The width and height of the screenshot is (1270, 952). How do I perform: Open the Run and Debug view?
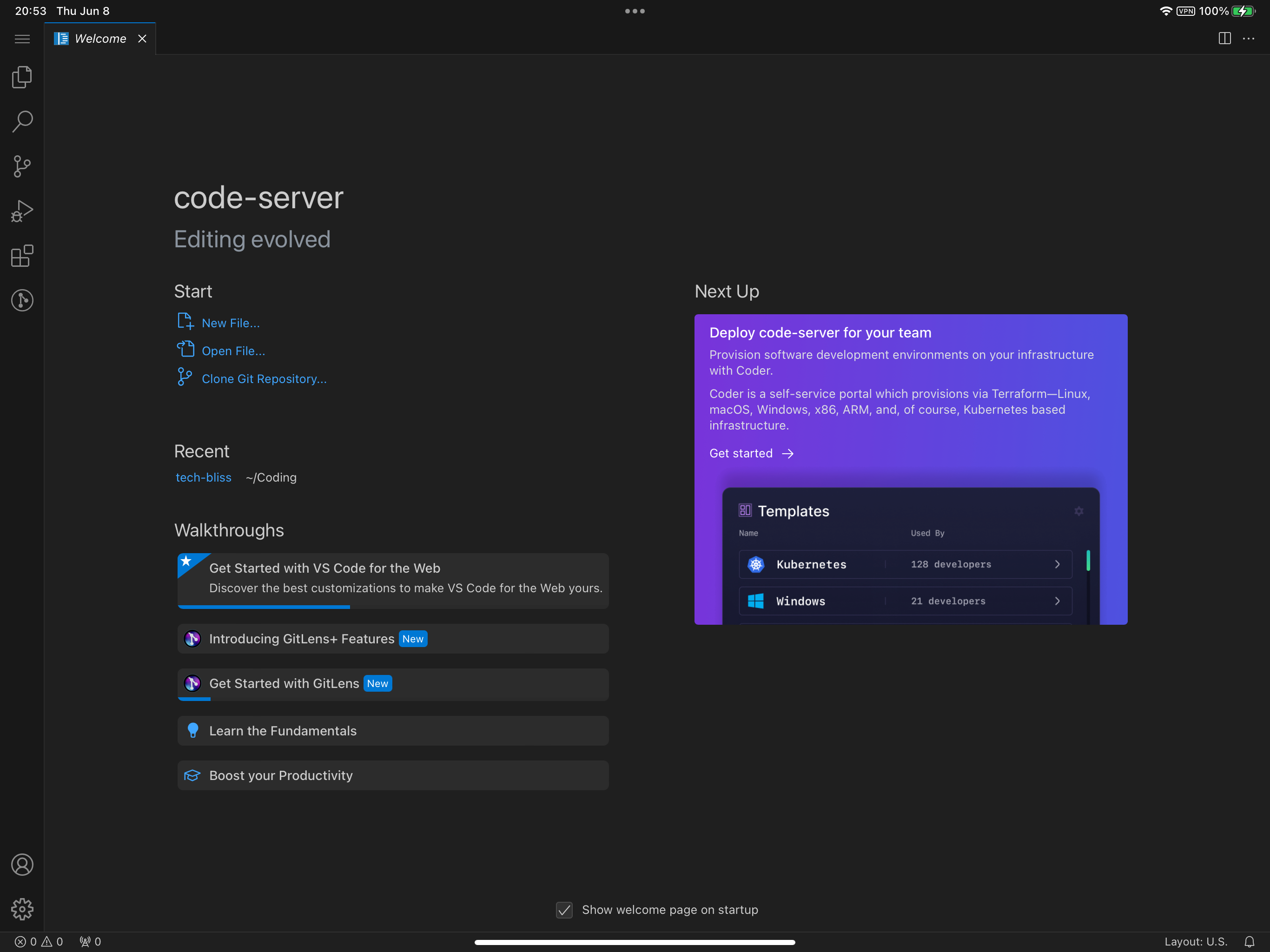click(x=22, y=211)
